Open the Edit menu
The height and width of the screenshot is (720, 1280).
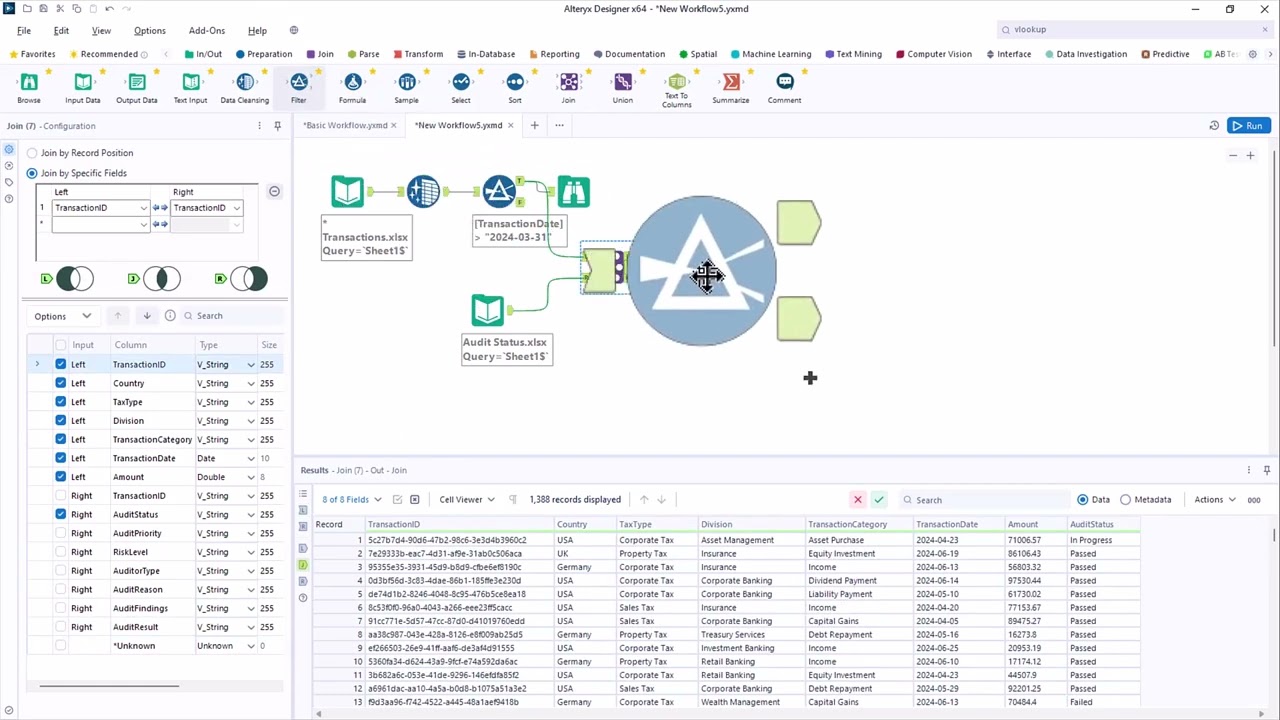(x=61, y=30)
